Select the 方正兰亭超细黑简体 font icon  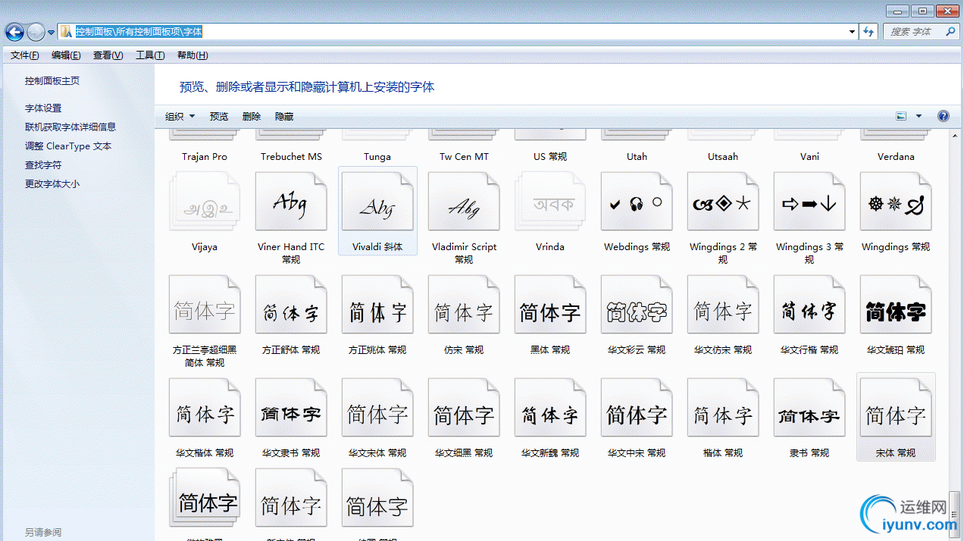tap(205, 305)
